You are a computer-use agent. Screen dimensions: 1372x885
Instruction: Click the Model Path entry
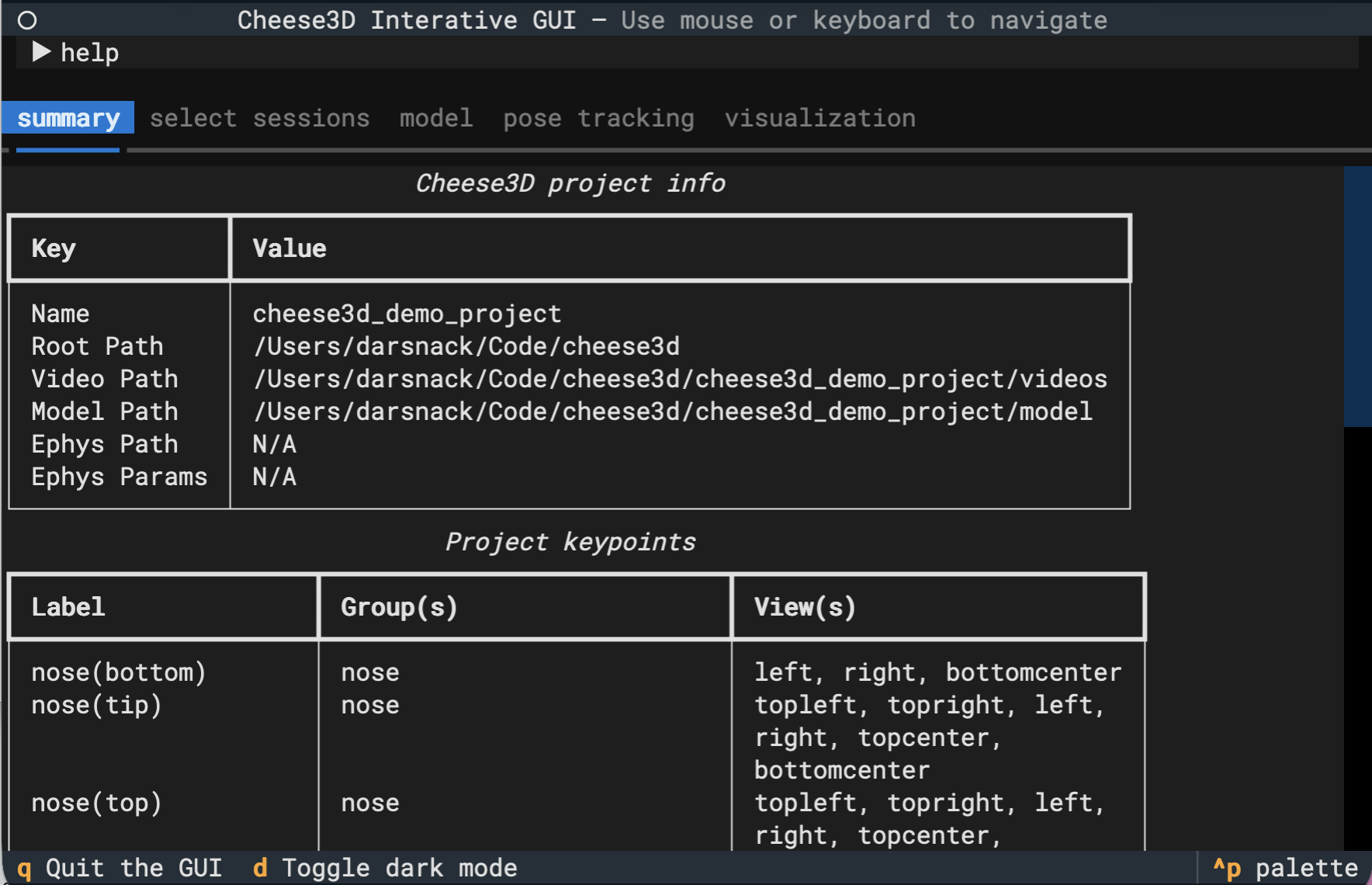coord(672,411)
